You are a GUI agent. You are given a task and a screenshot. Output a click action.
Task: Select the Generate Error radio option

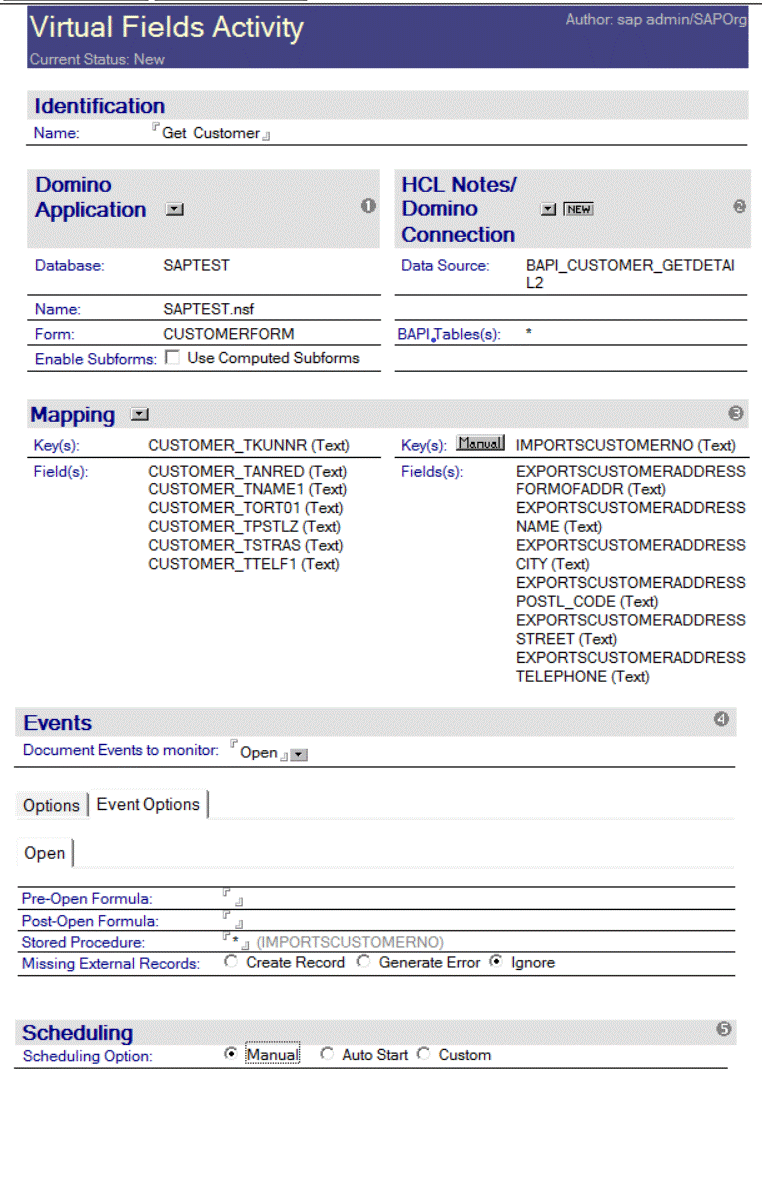pyautogui.click(x=364, y=962)
